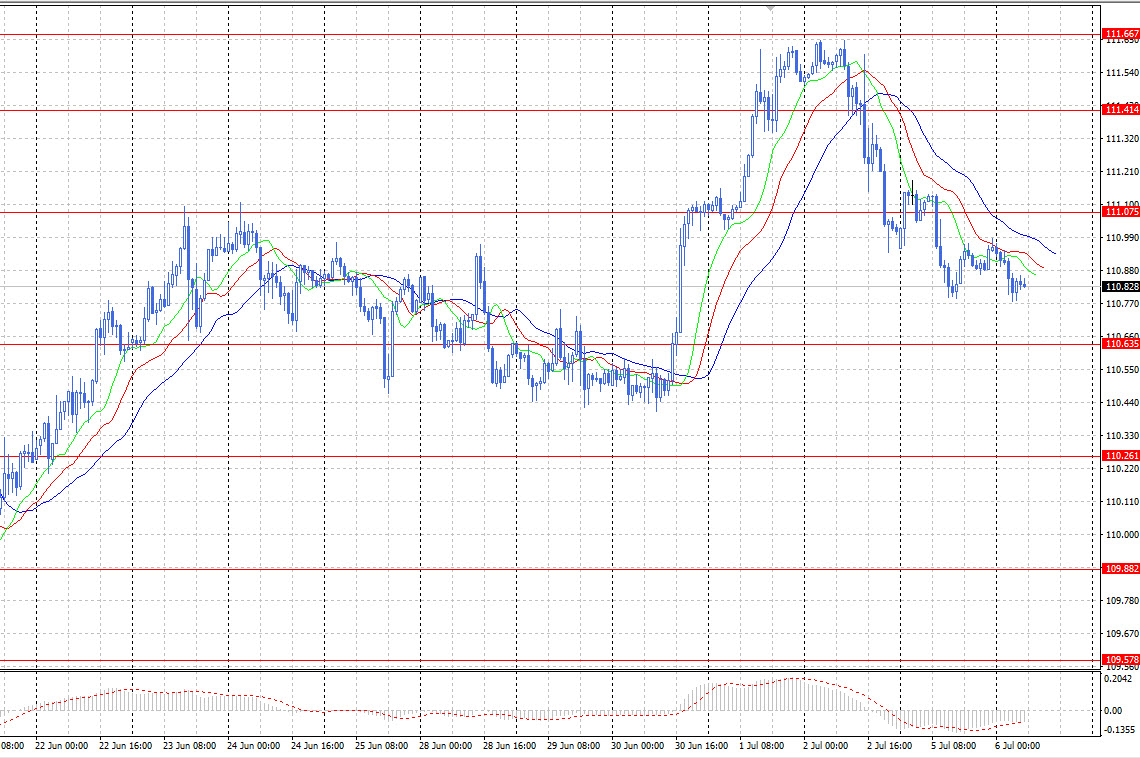The height and width of the screenshot is (758, 1140).
Task: Select the red 110.635 level label
Action: 1121,344
